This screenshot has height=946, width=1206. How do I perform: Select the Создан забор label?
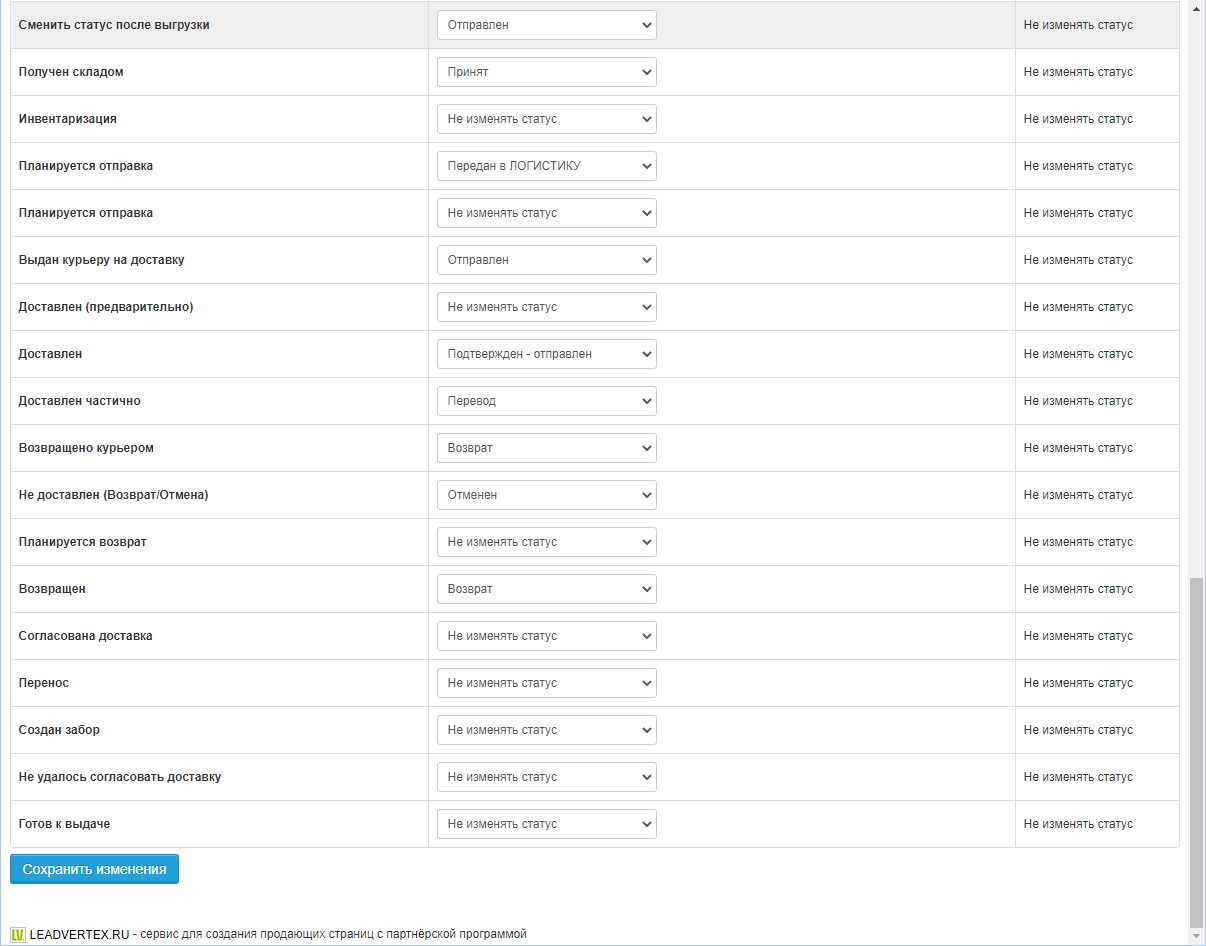click(59, 730)
